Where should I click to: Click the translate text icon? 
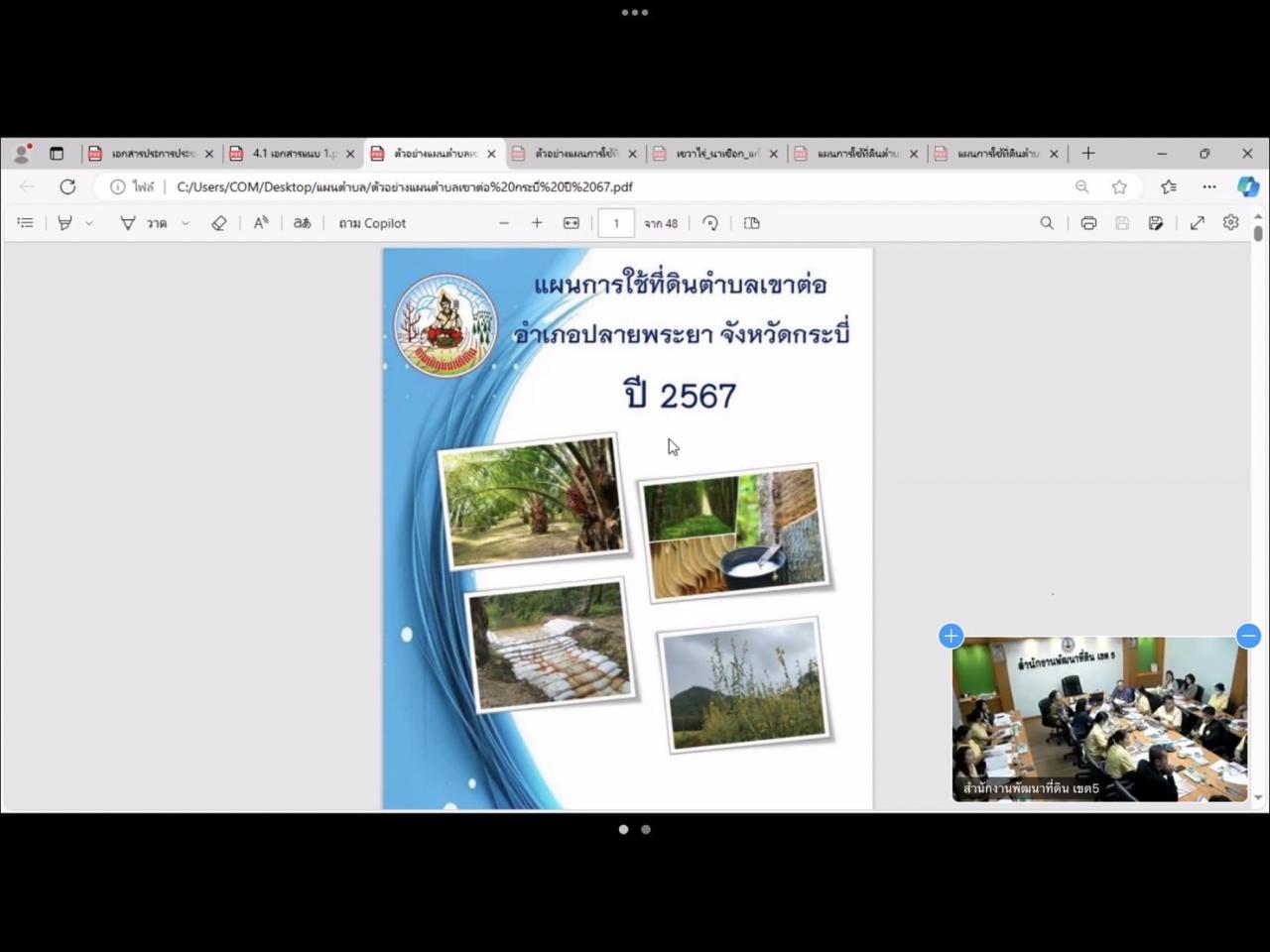[x=302, y=223]
